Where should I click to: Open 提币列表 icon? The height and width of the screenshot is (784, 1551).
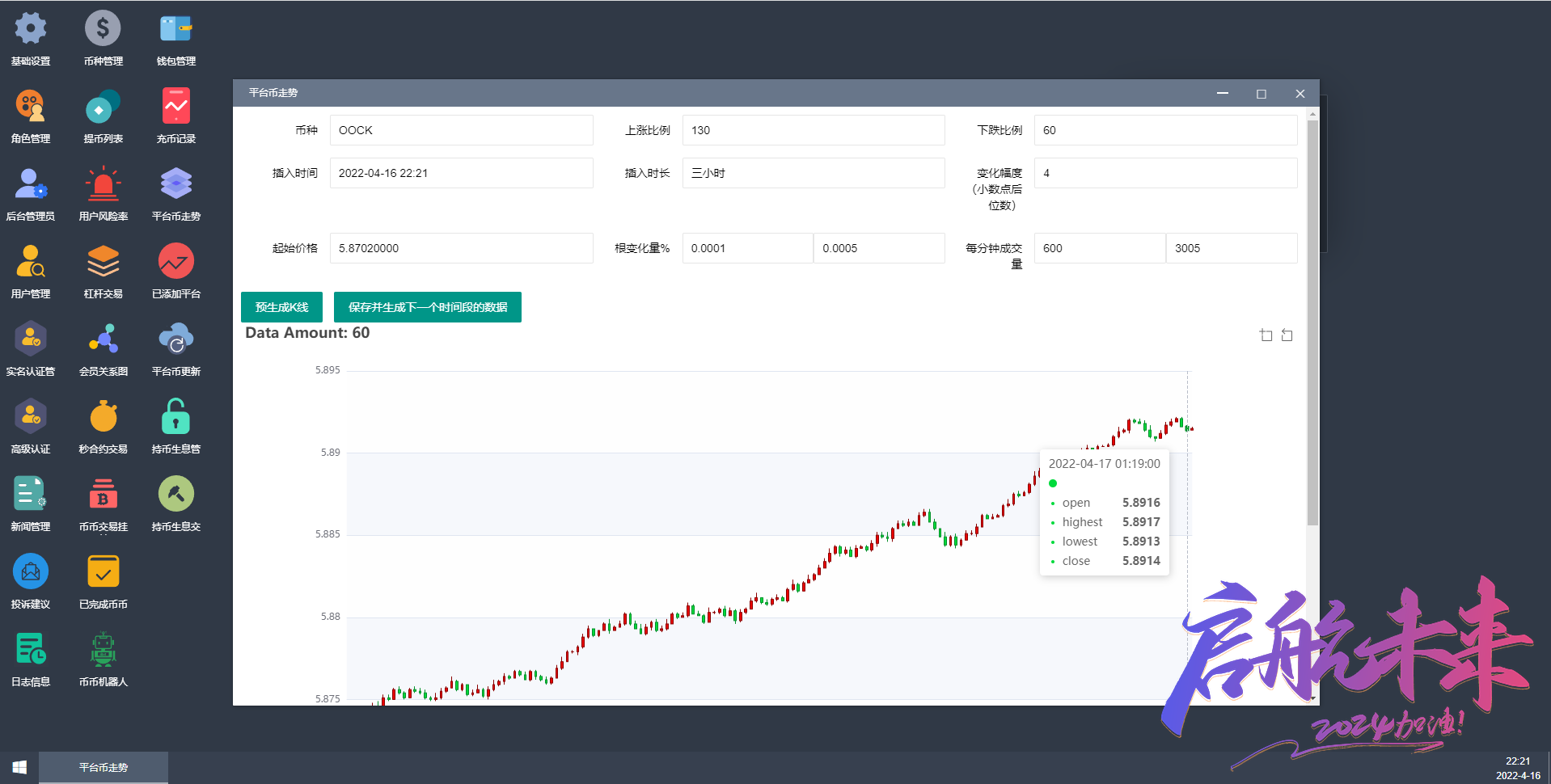tap(103, 107)
